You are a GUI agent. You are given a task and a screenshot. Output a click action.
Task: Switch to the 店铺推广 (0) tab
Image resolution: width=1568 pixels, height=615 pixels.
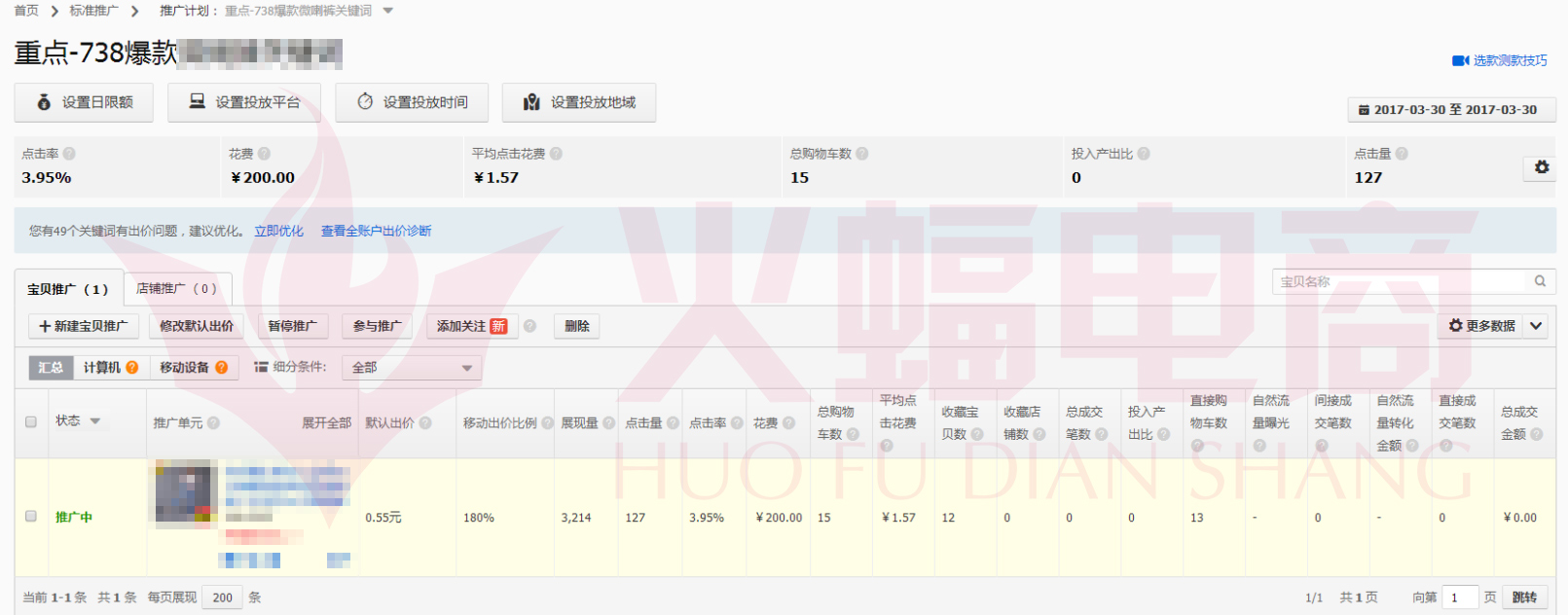177,289
